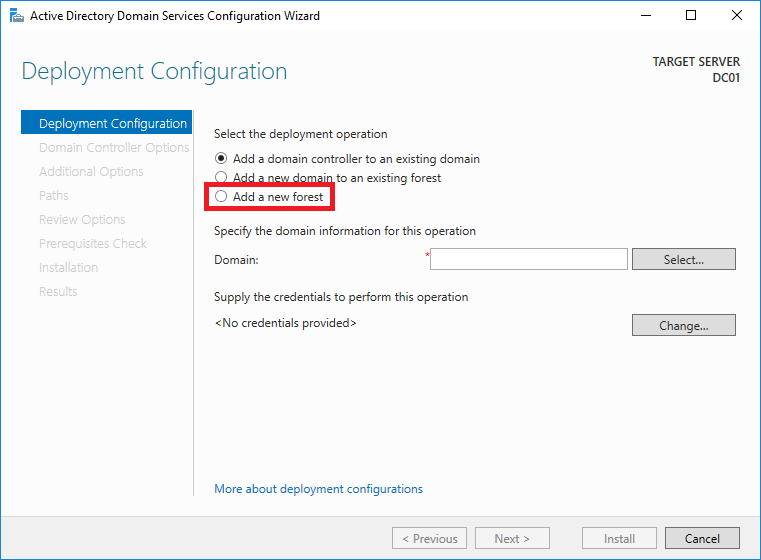Click the wizard app icon in title bar
This screenshot has height=560, width=761.
tap(17, 16)
